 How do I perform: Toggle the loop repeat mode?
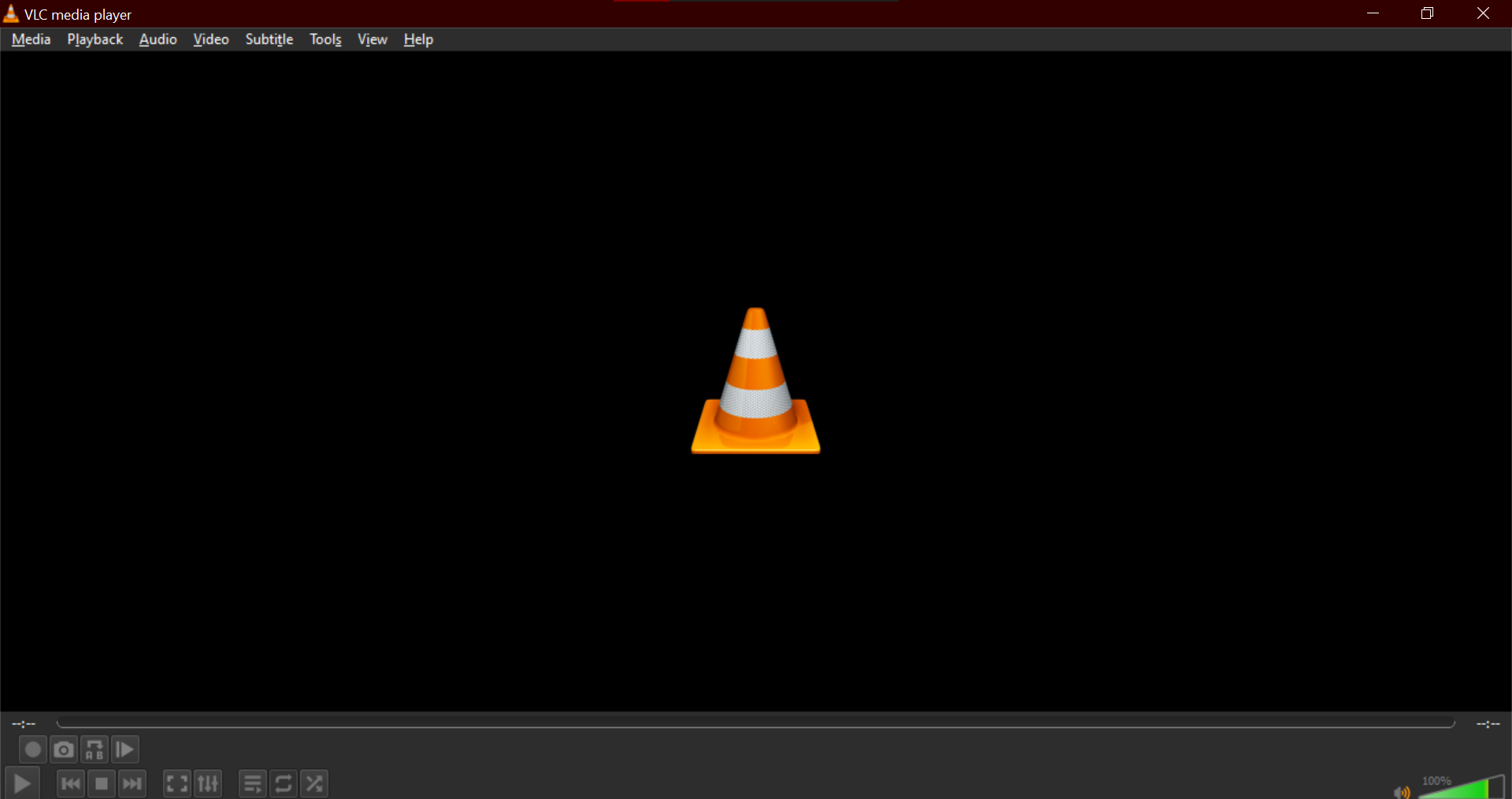(283, 783)
